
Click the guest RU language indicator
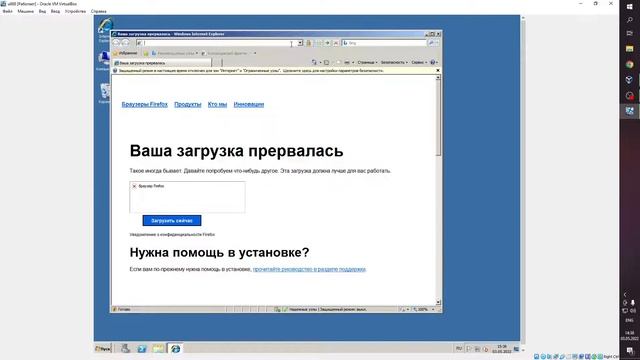[459, 349]
